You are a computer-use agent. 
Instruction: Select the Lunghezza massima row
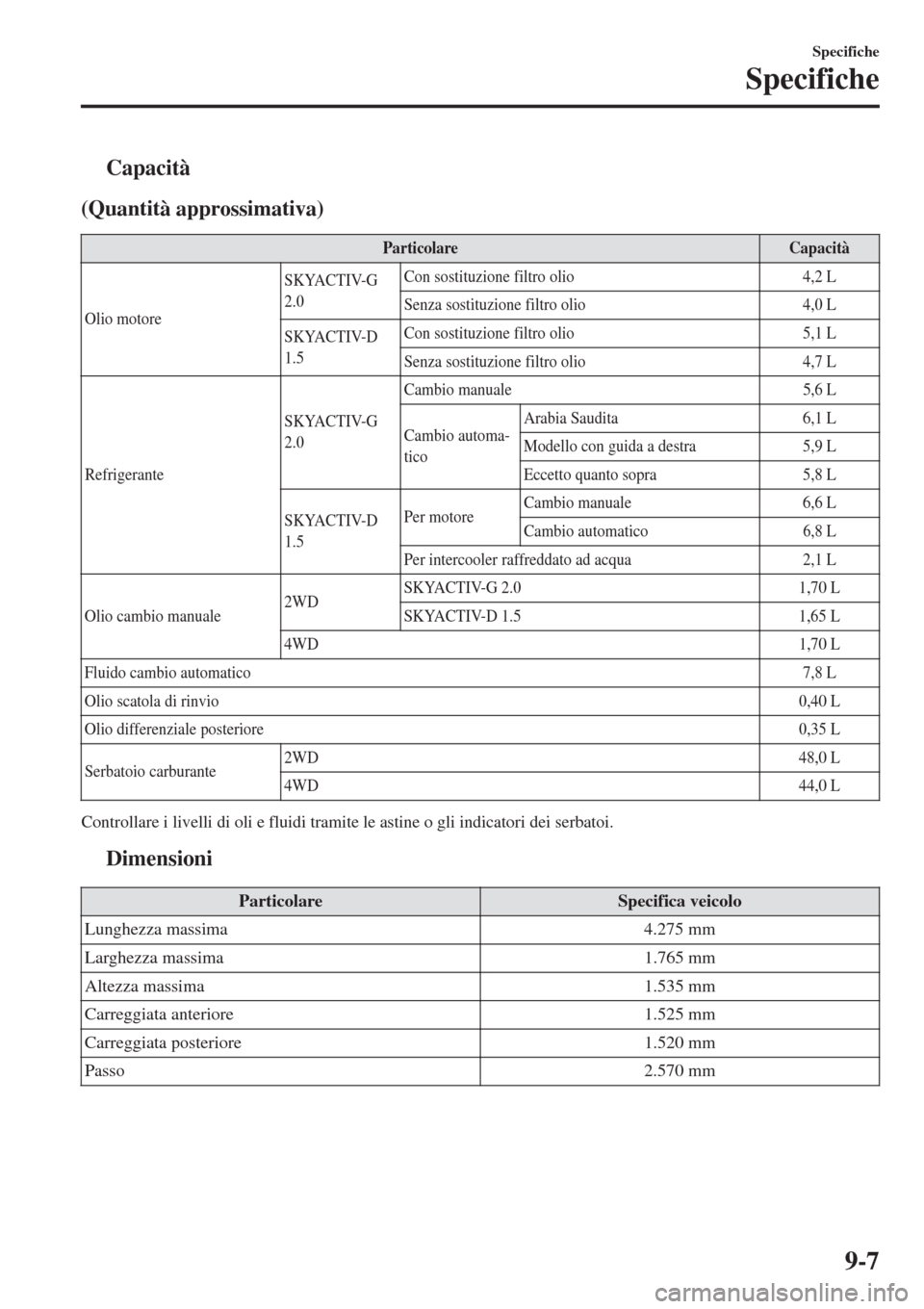coord(480,930)
